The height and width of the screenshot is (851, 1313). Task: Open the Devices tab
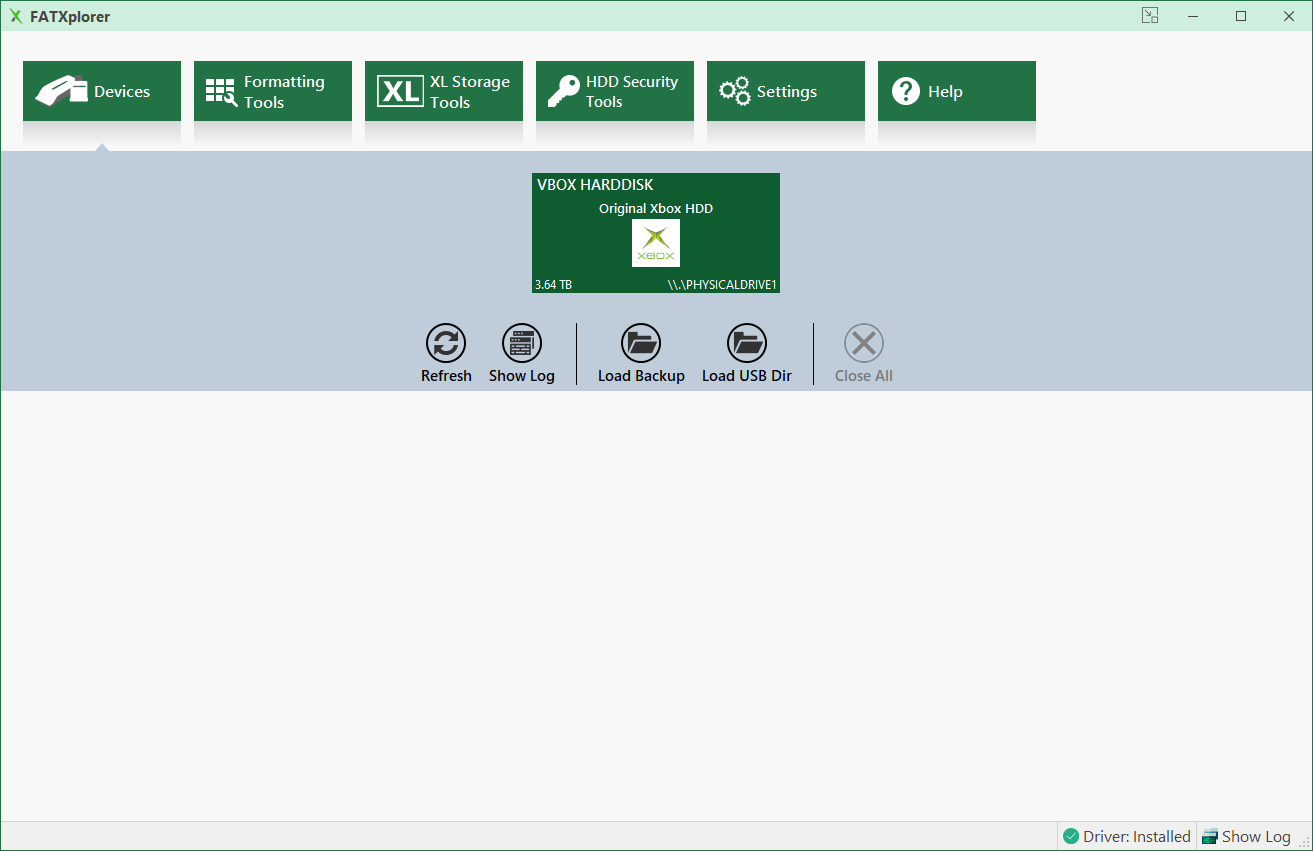102,91
